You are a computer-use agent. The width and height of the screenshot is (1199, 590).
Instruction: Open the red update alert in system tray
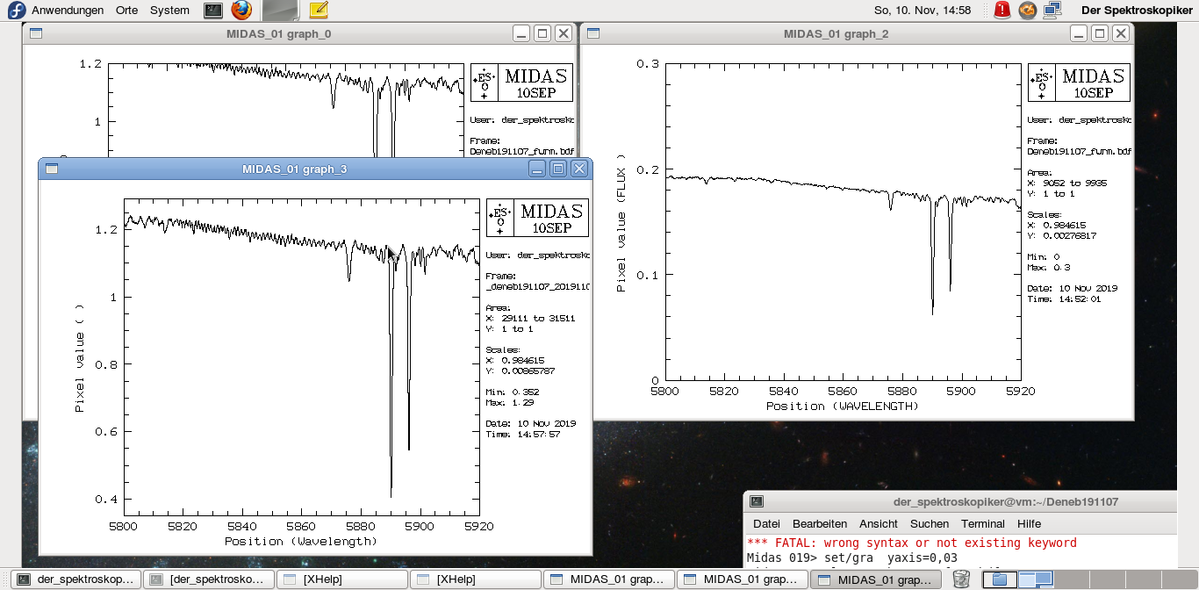(1001, 10)
